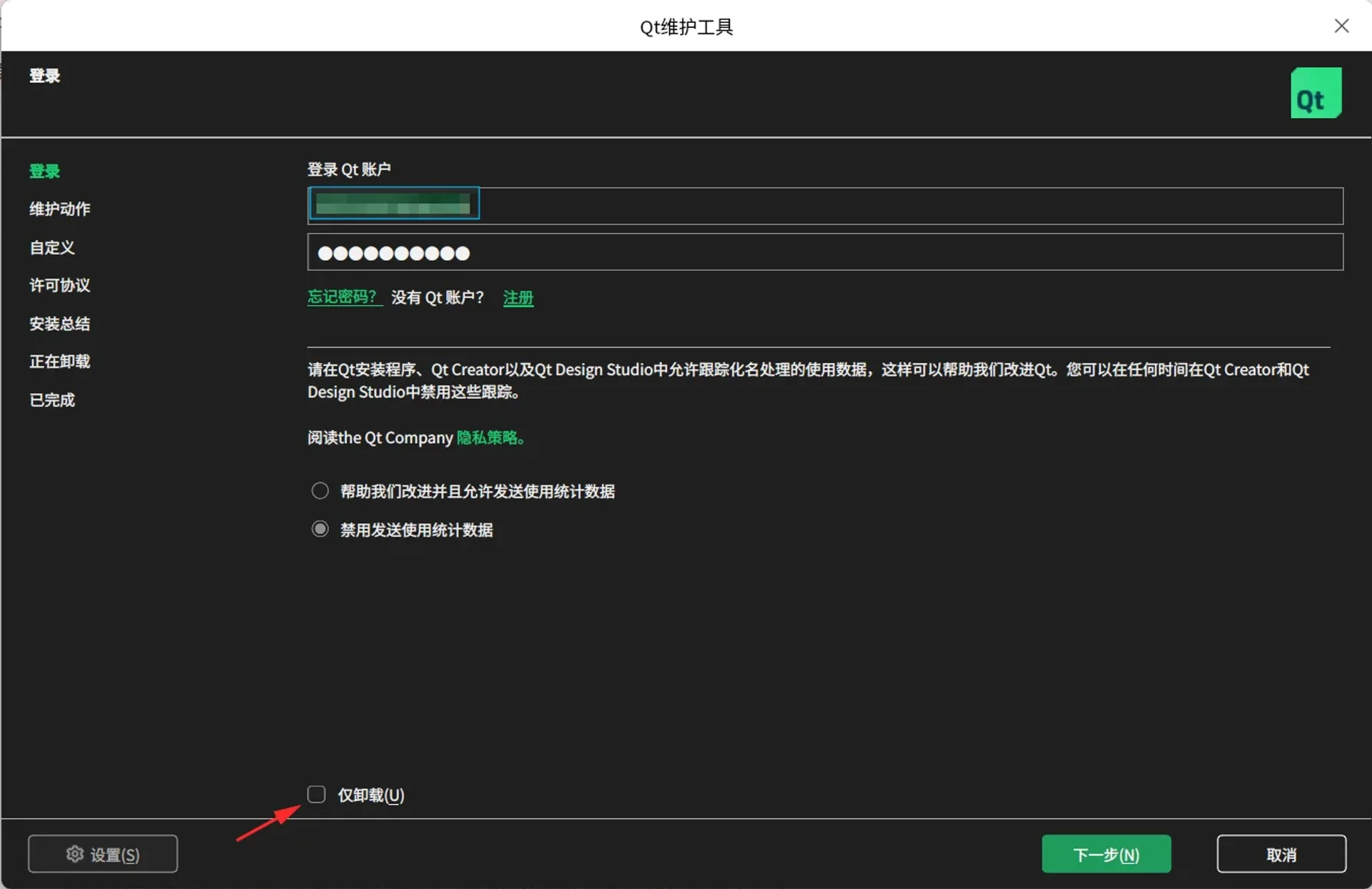
Task: Click the settings gear icon
Action: coord(74,853)
